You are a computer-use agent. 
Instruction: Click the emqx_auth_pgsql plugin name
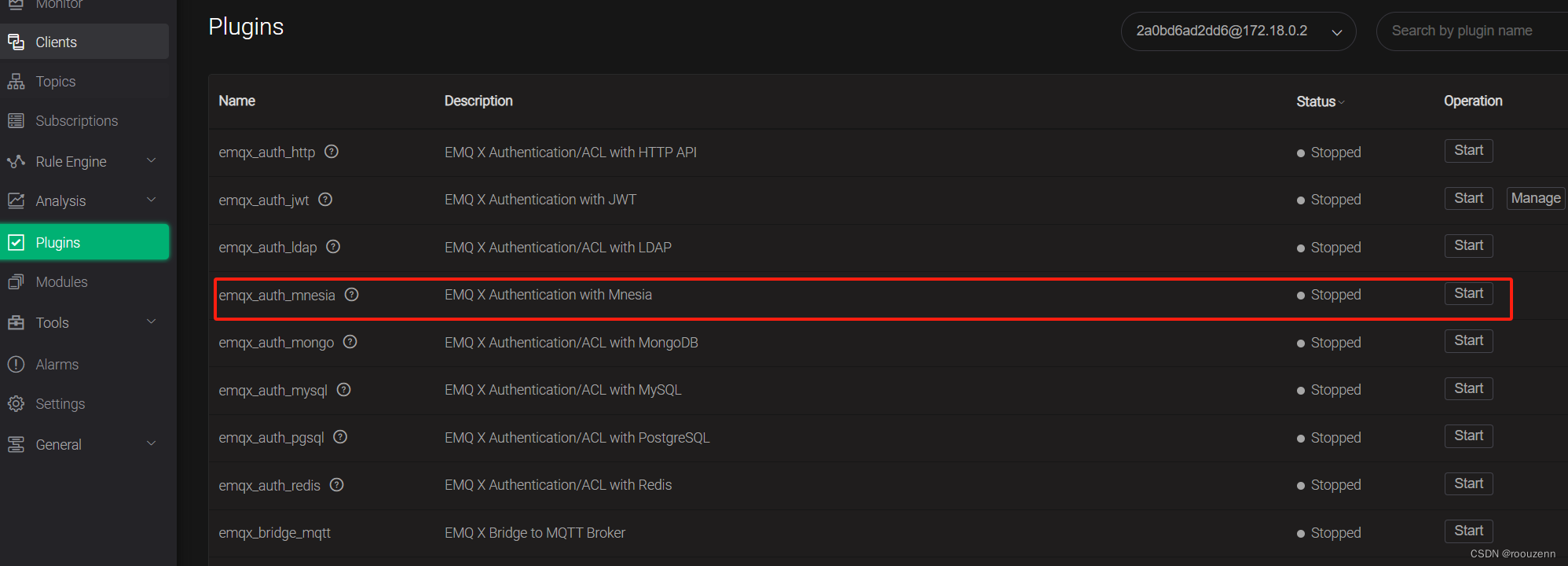pos(271,438)
